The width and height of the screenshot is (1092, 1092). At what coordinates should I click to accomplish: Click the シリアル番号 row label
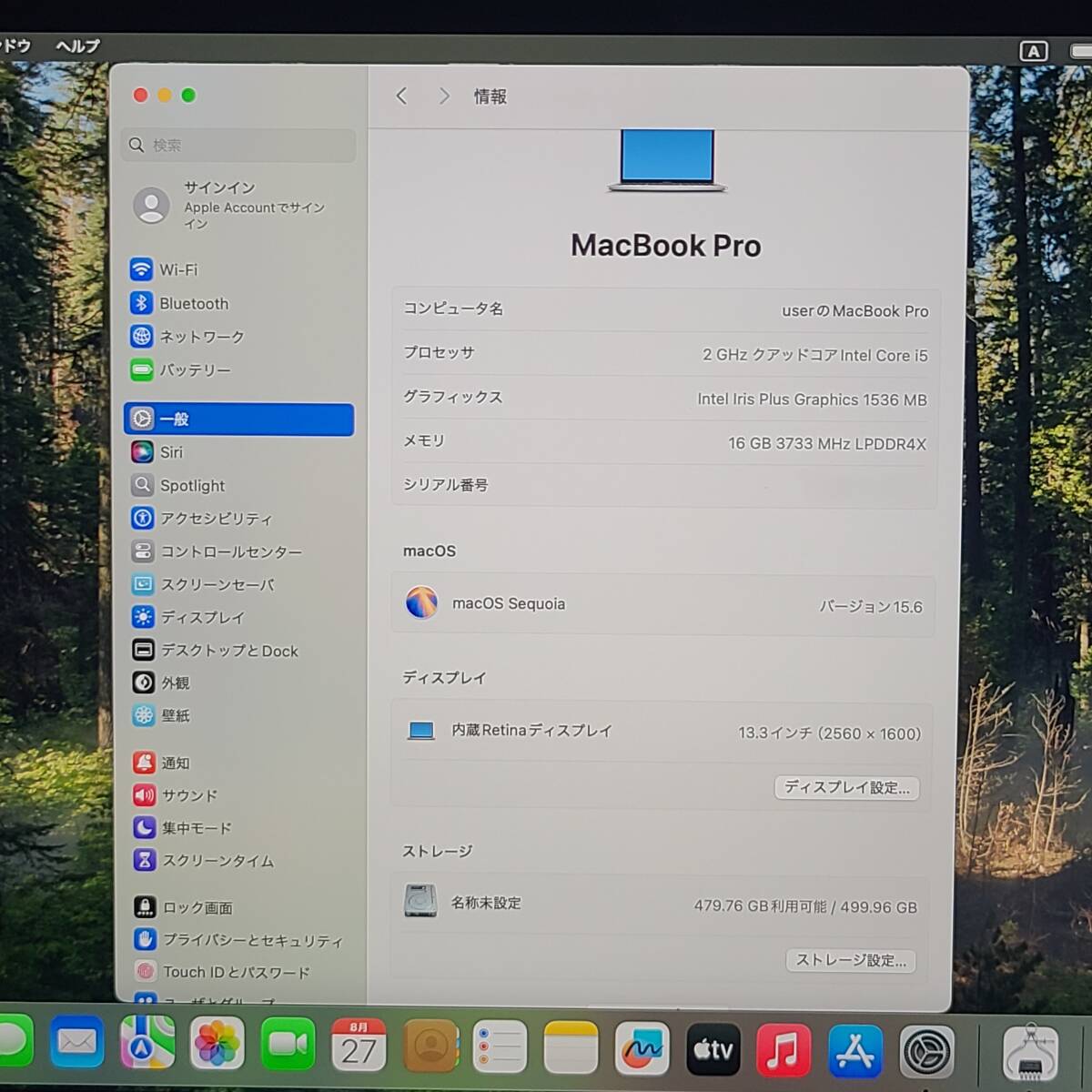tap(446, 485)
